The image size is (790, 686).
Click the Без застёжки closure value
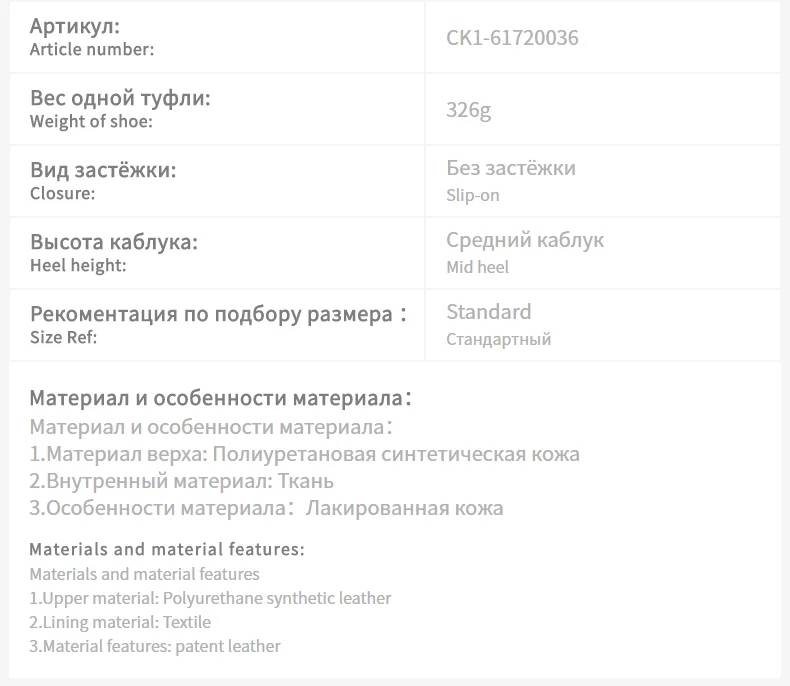point(511,168)
